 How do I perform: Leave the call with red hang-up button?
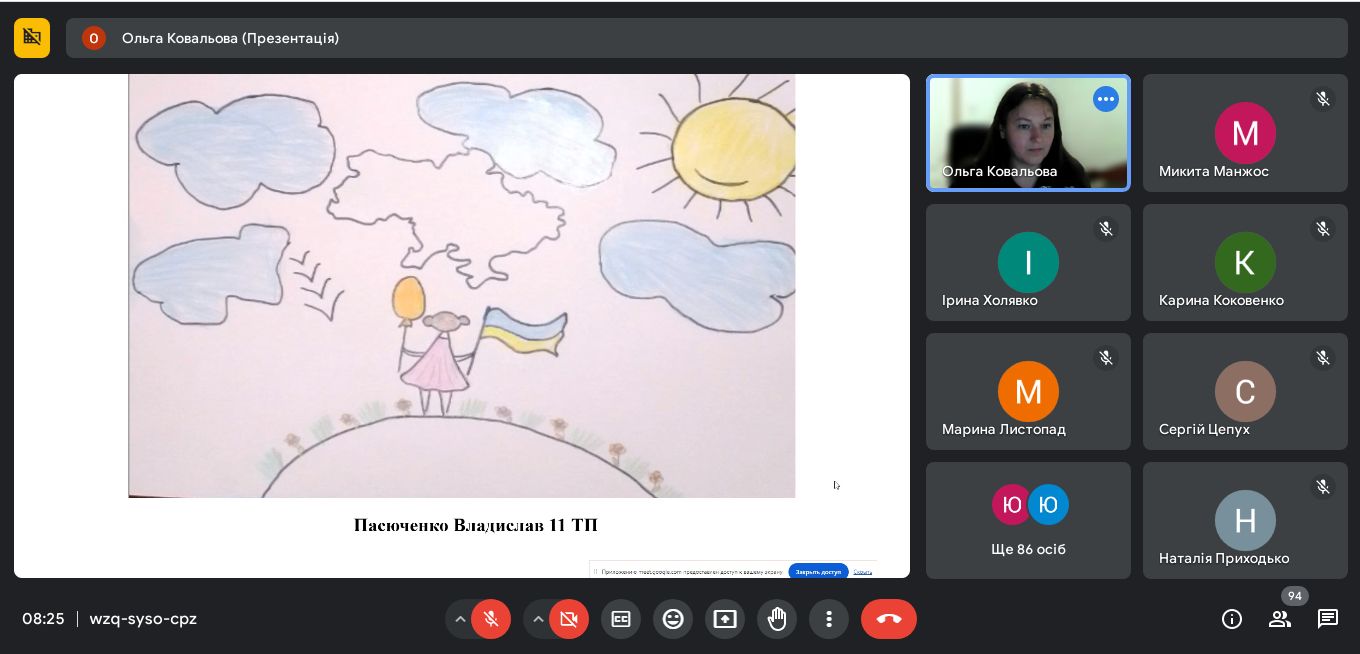[888, 619]
